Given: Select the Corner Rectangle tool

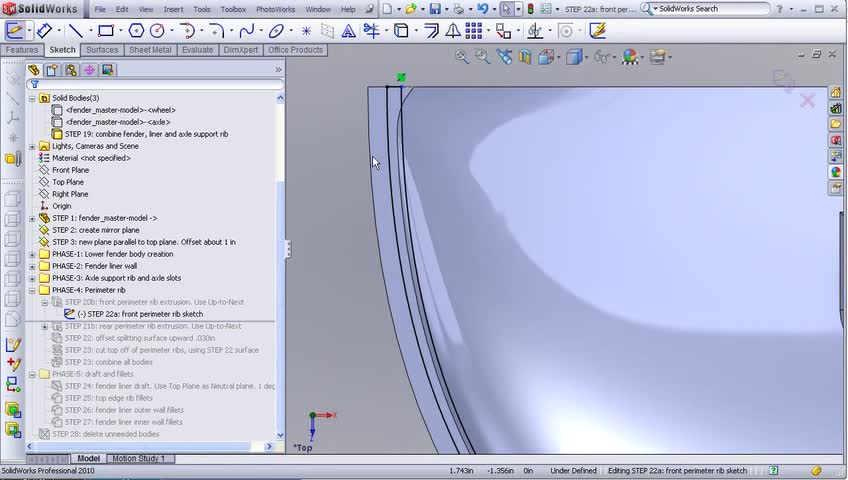Looking at the screenshot, I should pos(106,31).
